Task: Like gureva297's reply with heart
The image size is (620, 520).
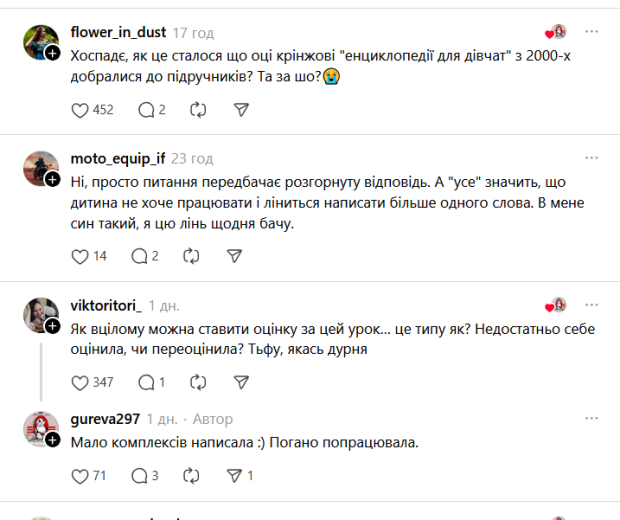Action: point(82,477)
